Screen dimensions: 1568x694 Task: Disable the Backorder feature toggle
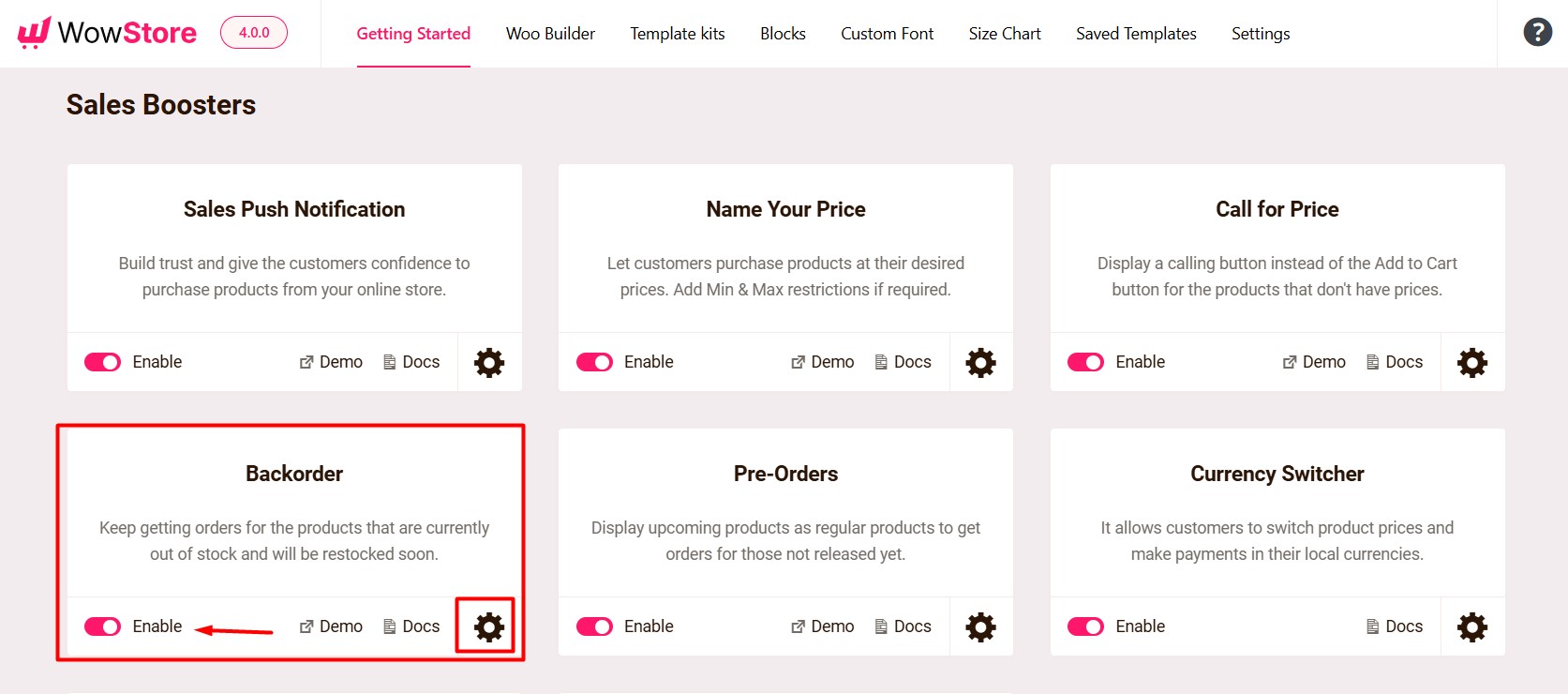[x=102, y=626]
